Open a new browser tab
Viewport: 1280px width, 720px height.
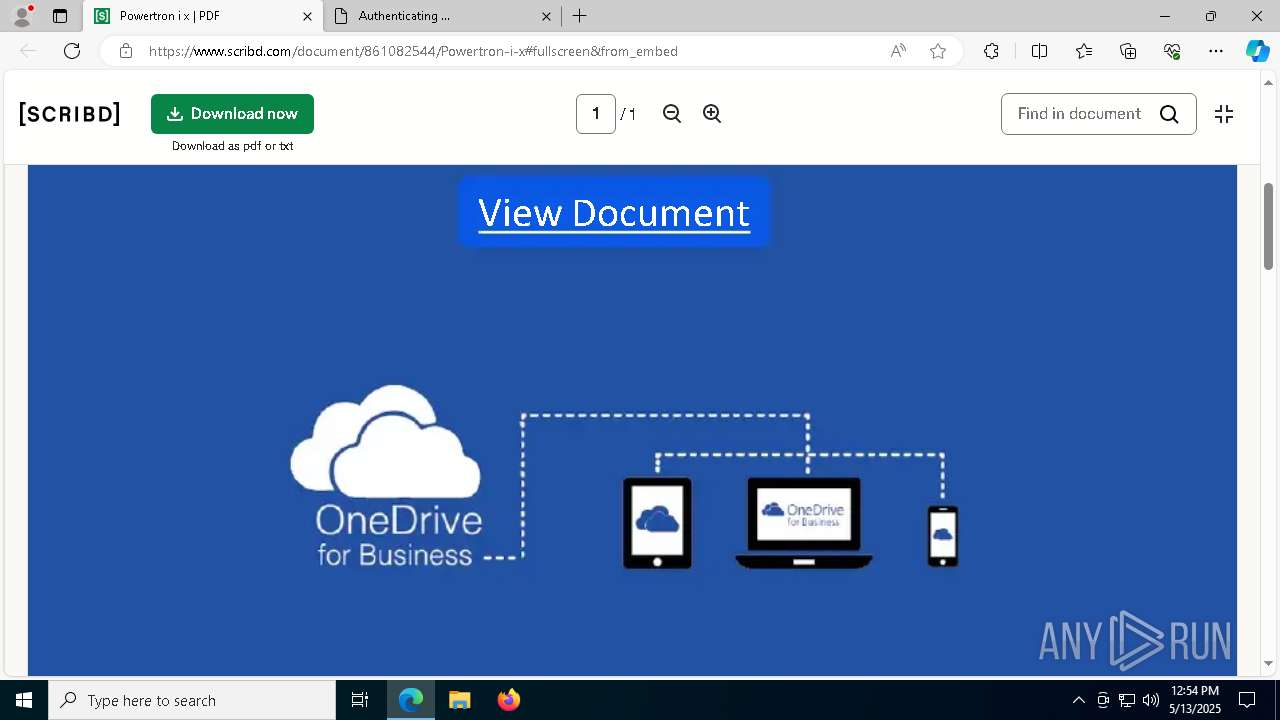pos(580,16)
